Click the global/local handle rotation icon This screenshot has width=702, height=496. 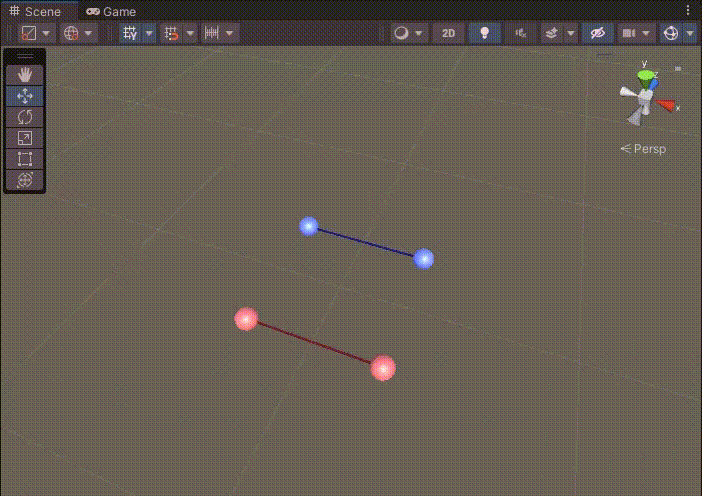click(71, 33)
